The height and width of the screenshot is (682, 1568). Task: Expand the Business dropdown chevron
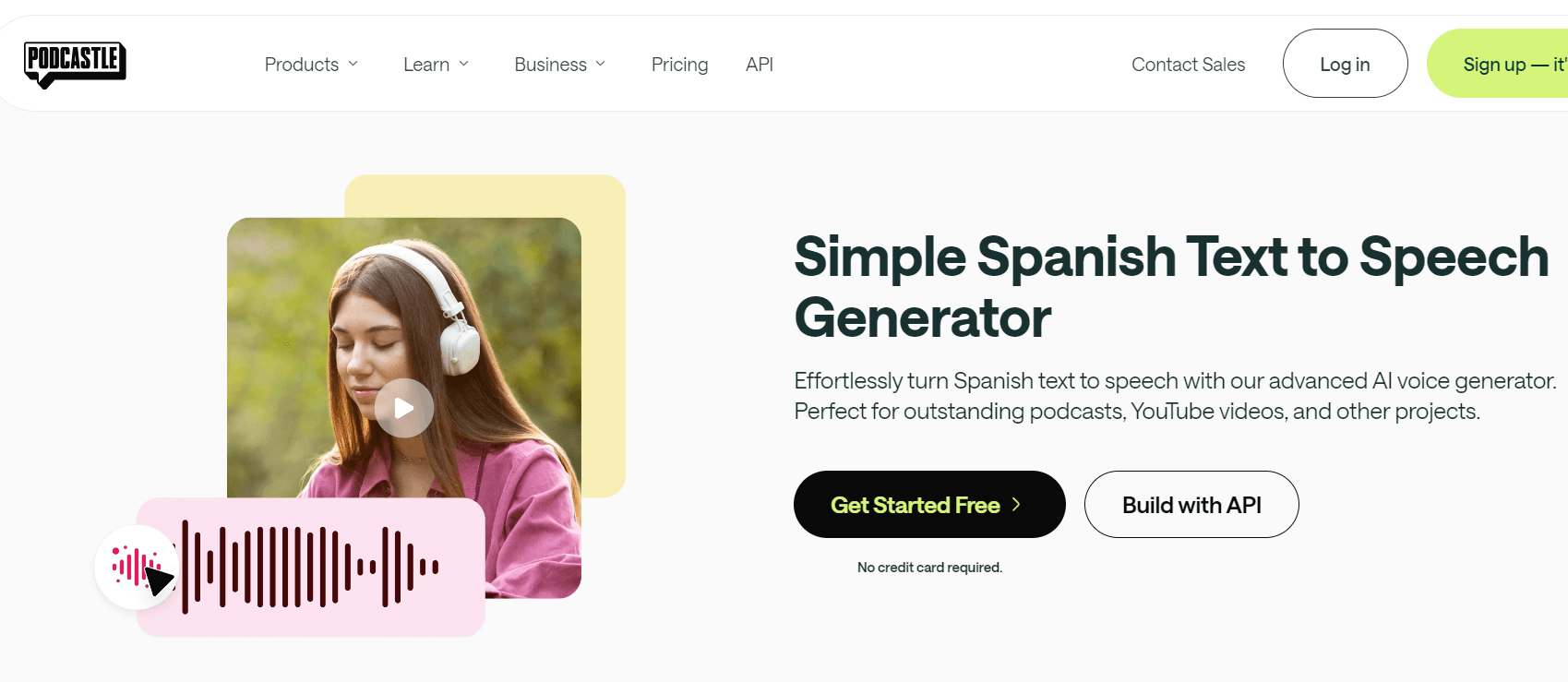click(x=600, y=64)
